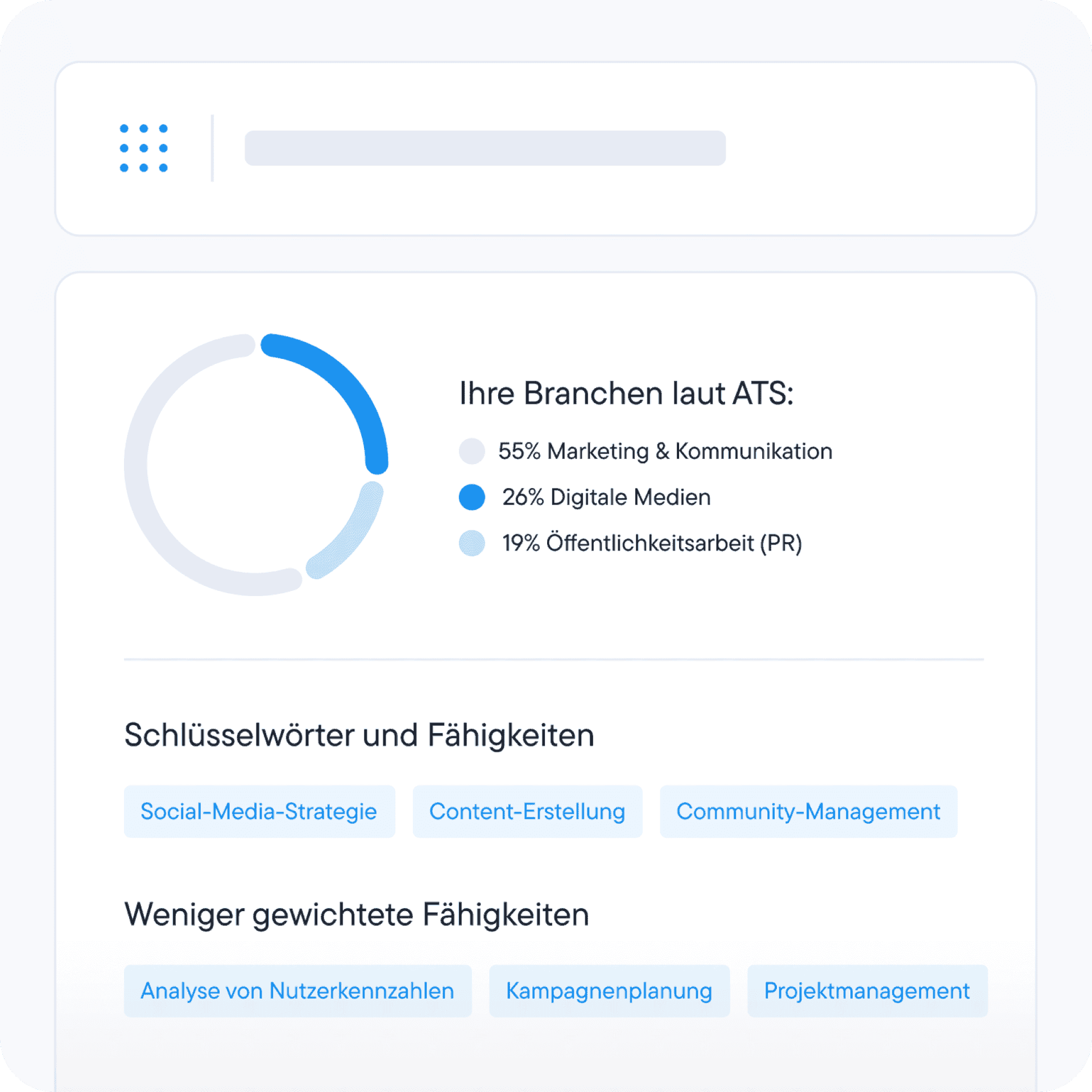Select the Content-Erstellung tag

(527, 811)
